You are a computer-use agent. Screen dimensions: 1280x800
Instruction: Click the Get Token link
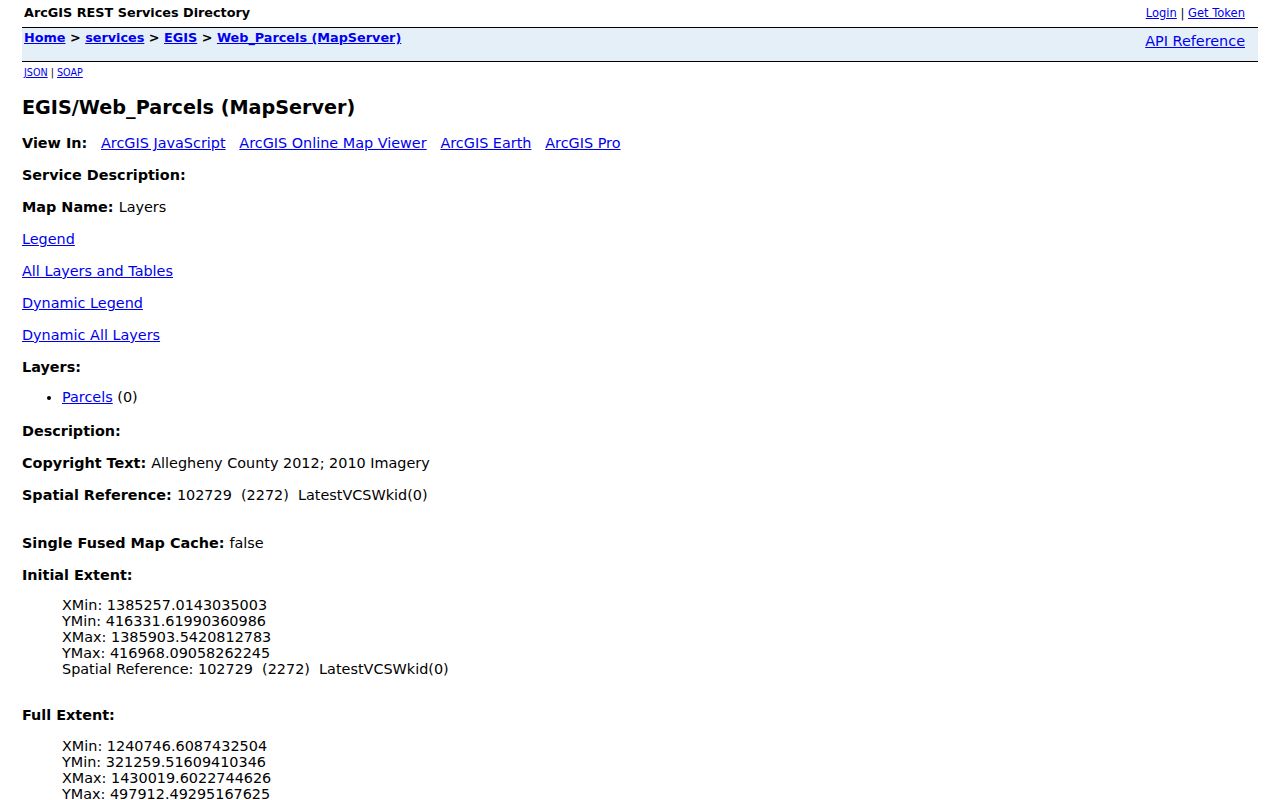point(1216,13)
